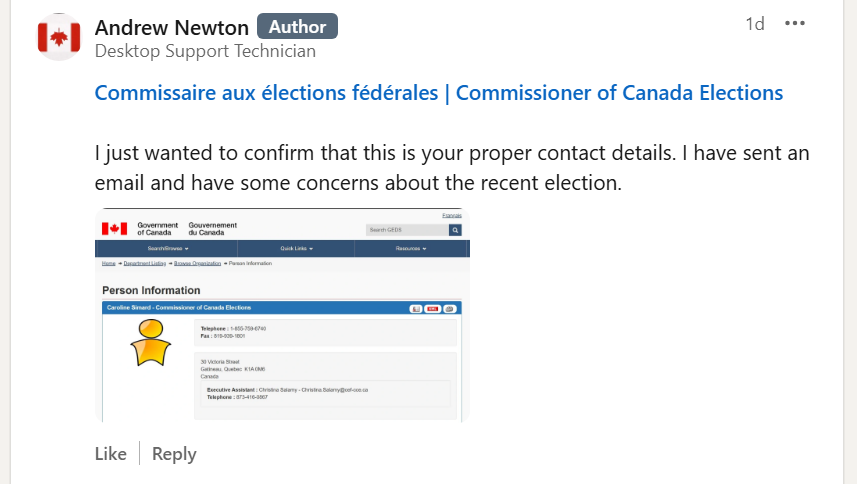Like Andrew Newton's comment
Viewport: 857px width, 484px height.
tap(110, 454)
